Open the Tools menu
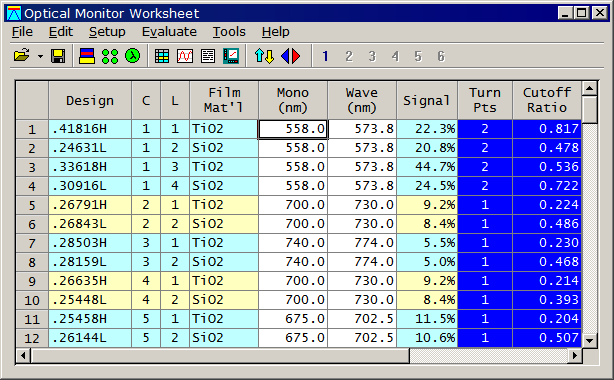 (x=229, y=32)
